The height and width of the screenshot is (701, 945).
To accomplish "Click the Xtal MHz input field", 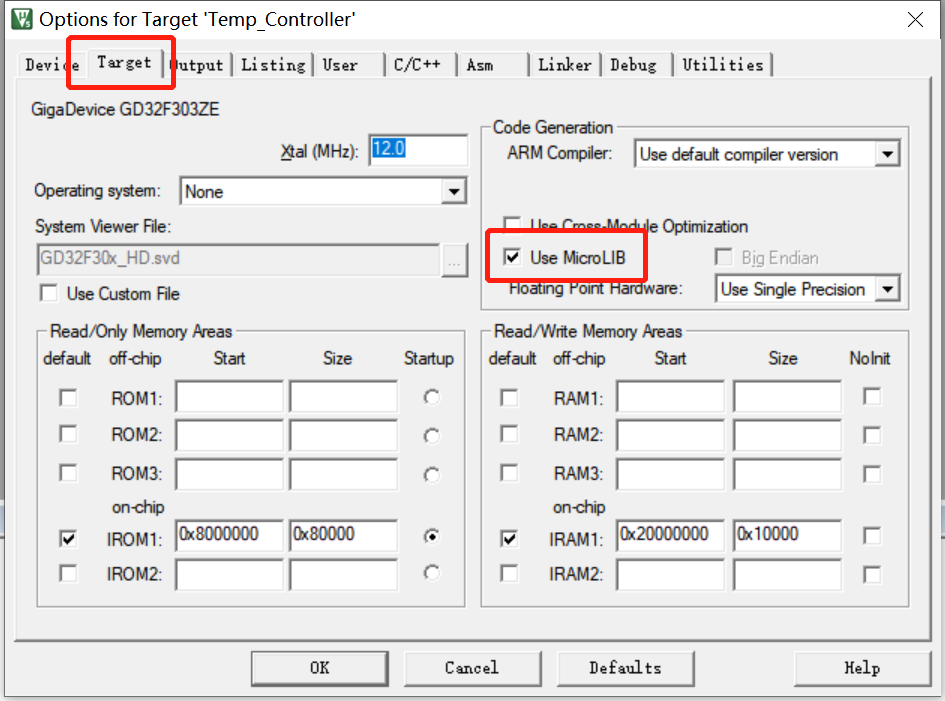I will coord(417,149).
